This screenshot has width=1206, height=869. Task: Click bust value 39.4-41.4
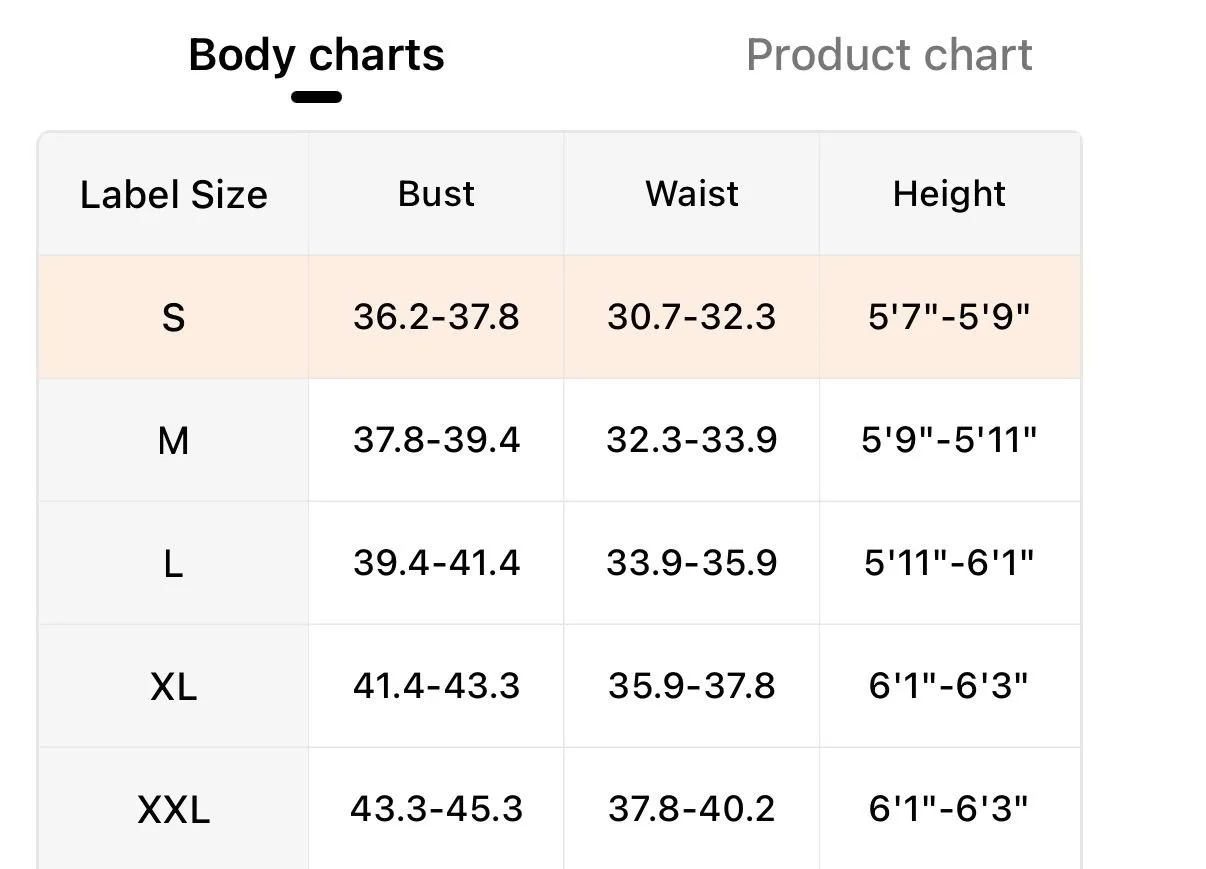pos(436,563)
